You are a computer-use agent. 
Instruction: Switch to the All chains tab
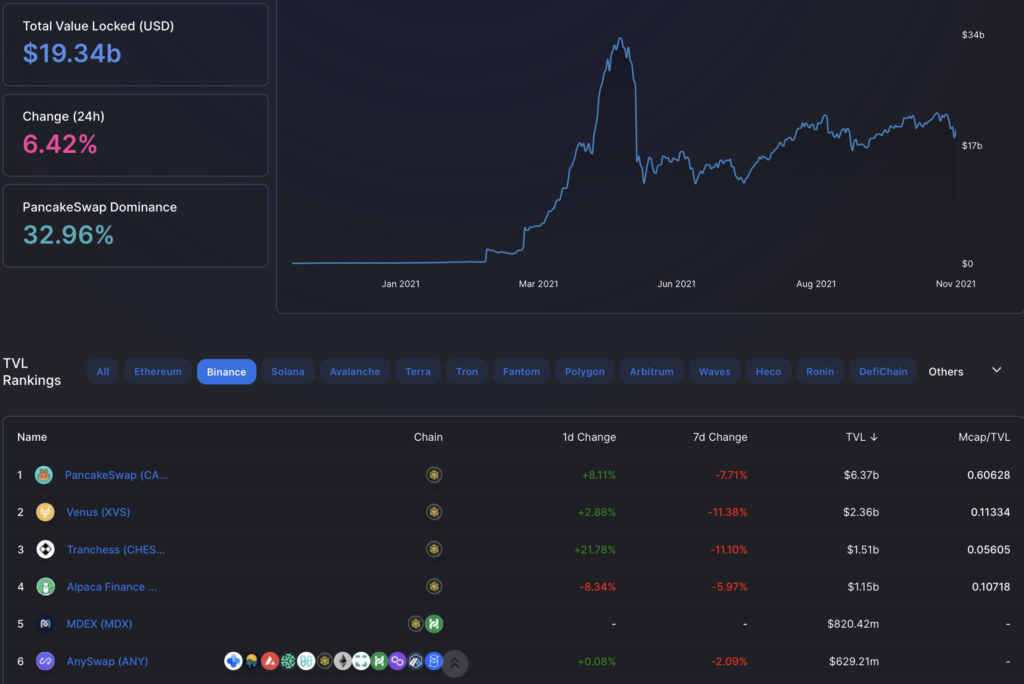click(103, 371)
